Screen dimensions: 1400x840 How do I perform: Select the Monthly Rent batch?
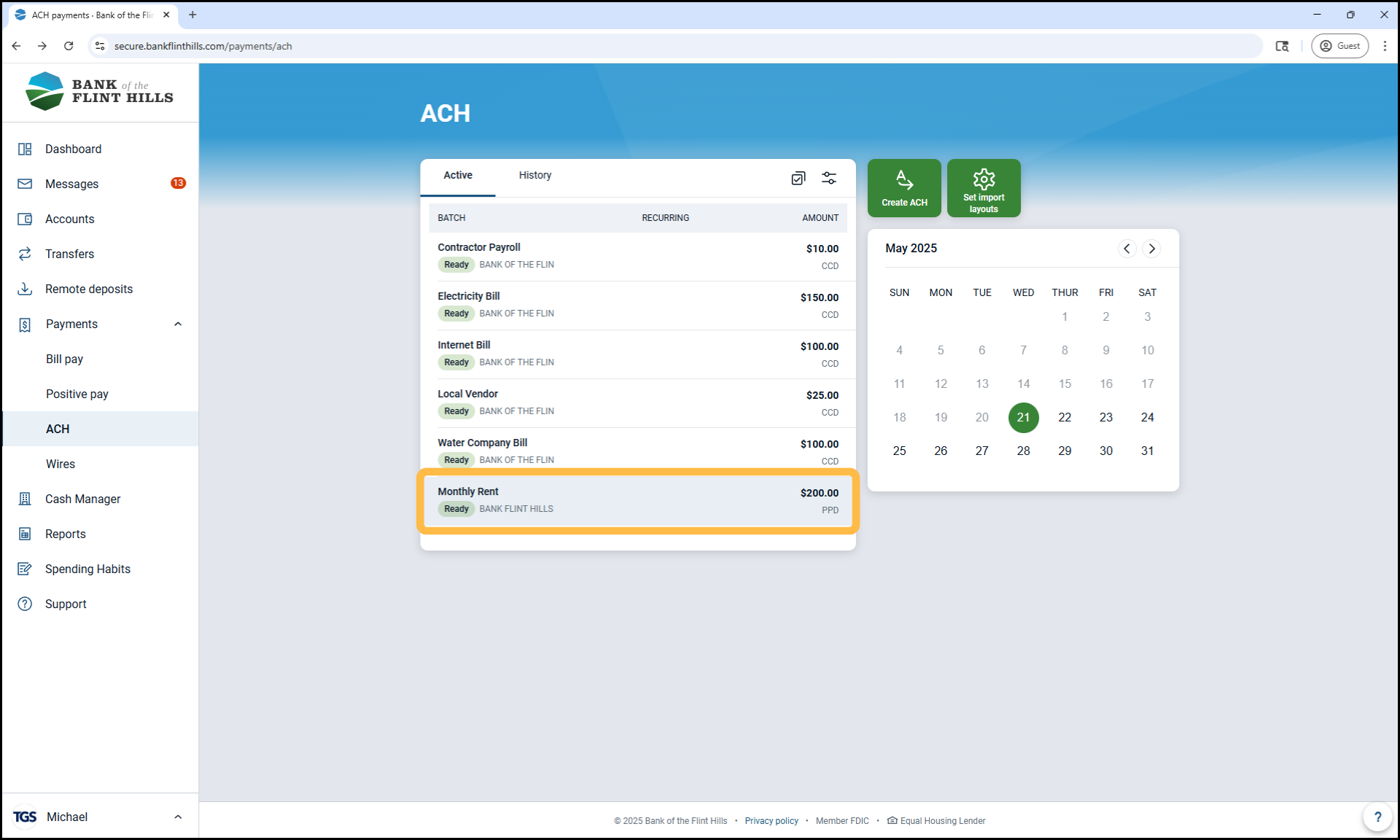coord(637,500)
